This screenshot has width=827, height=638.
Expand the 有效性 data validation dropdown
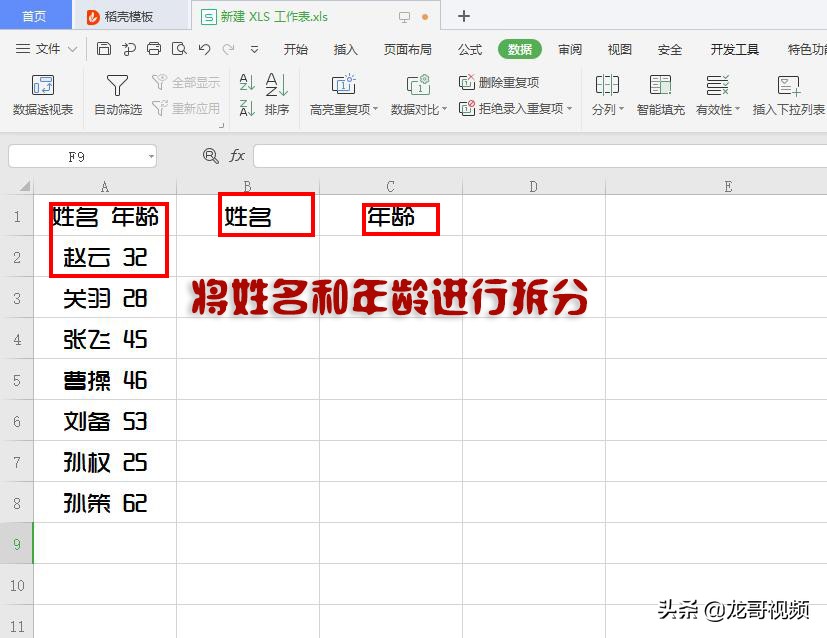739,110
